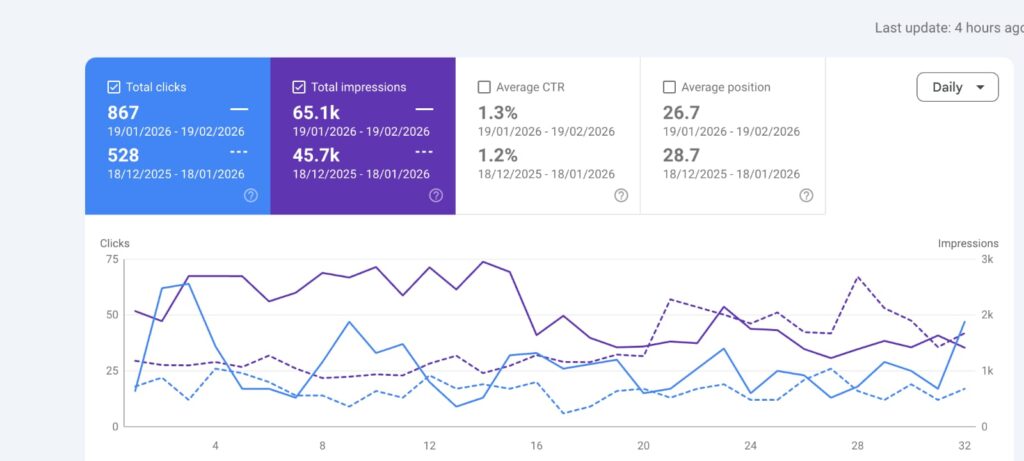This screenshot has width=1024, height=461.
Task: Select previous period impressions 45.7k
Action: pyautogui.click(x=316, y=155)
